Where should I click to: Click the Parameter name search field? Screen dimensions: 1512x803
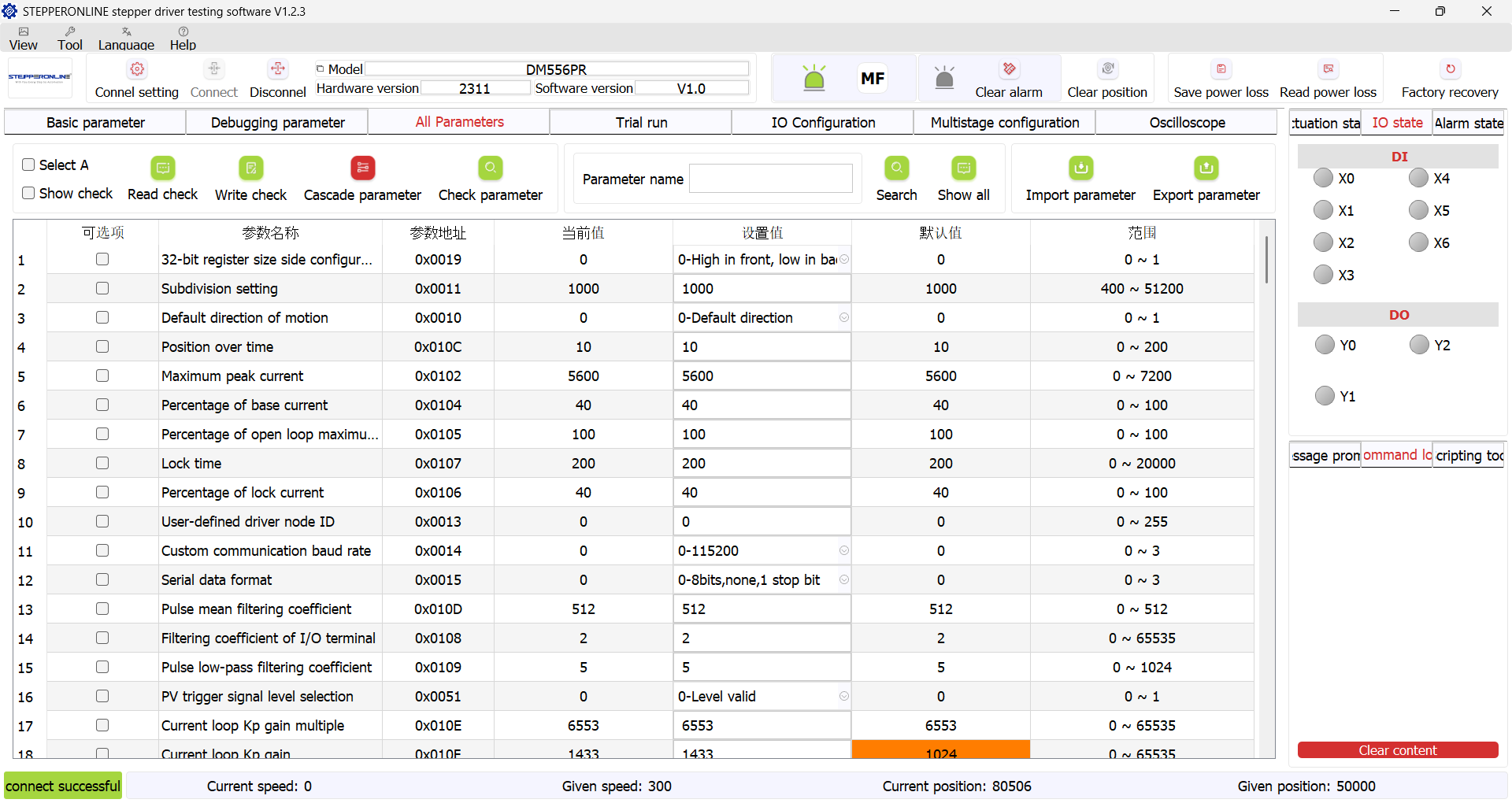click(x=770, y=179)
